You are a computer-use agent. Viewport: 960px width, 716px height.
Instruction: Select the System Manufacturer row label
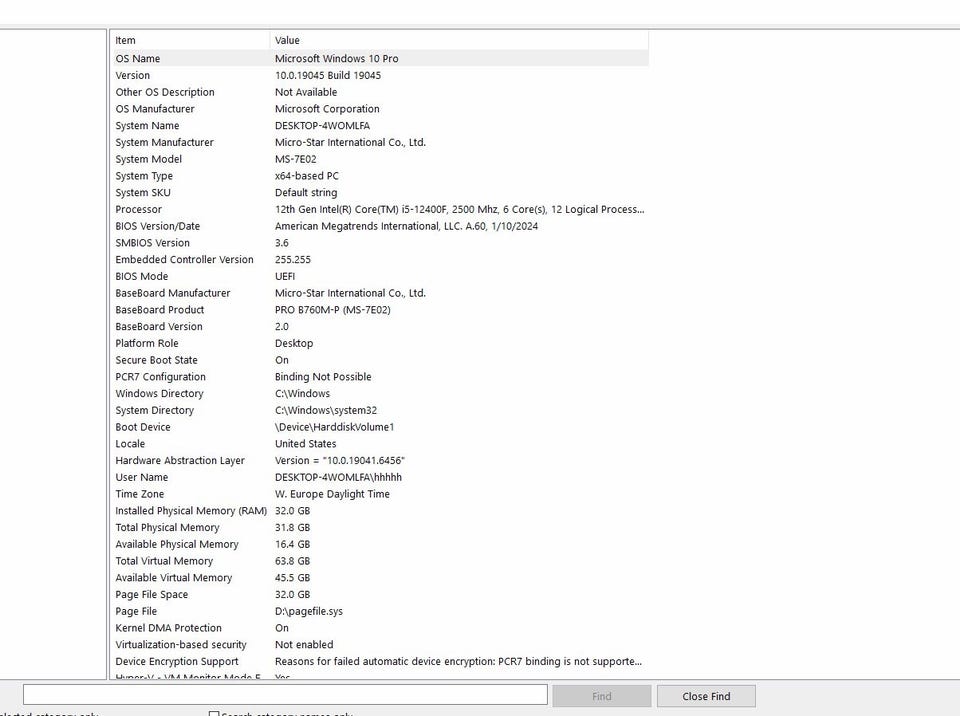[x=164, y=142]
